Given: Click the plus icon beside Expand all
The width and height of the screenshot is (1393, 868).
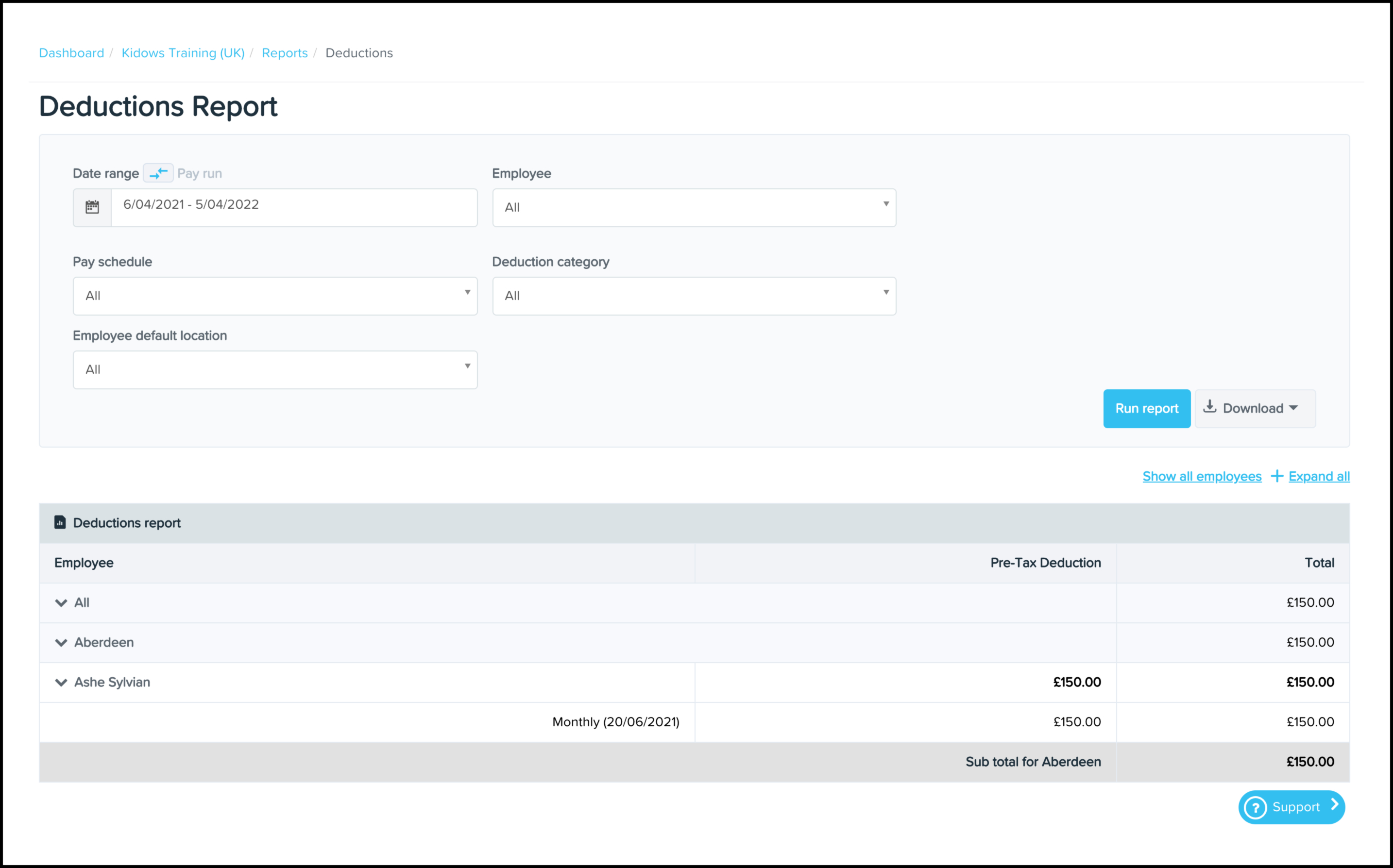Looking at the screenshot, I should pos(1276,476).
